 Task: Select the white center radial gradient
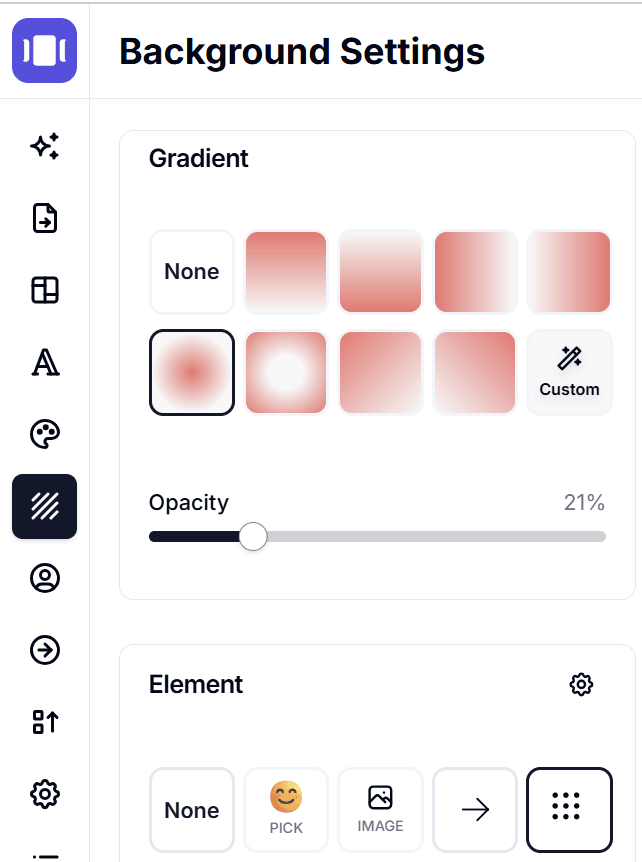point(286,372)
